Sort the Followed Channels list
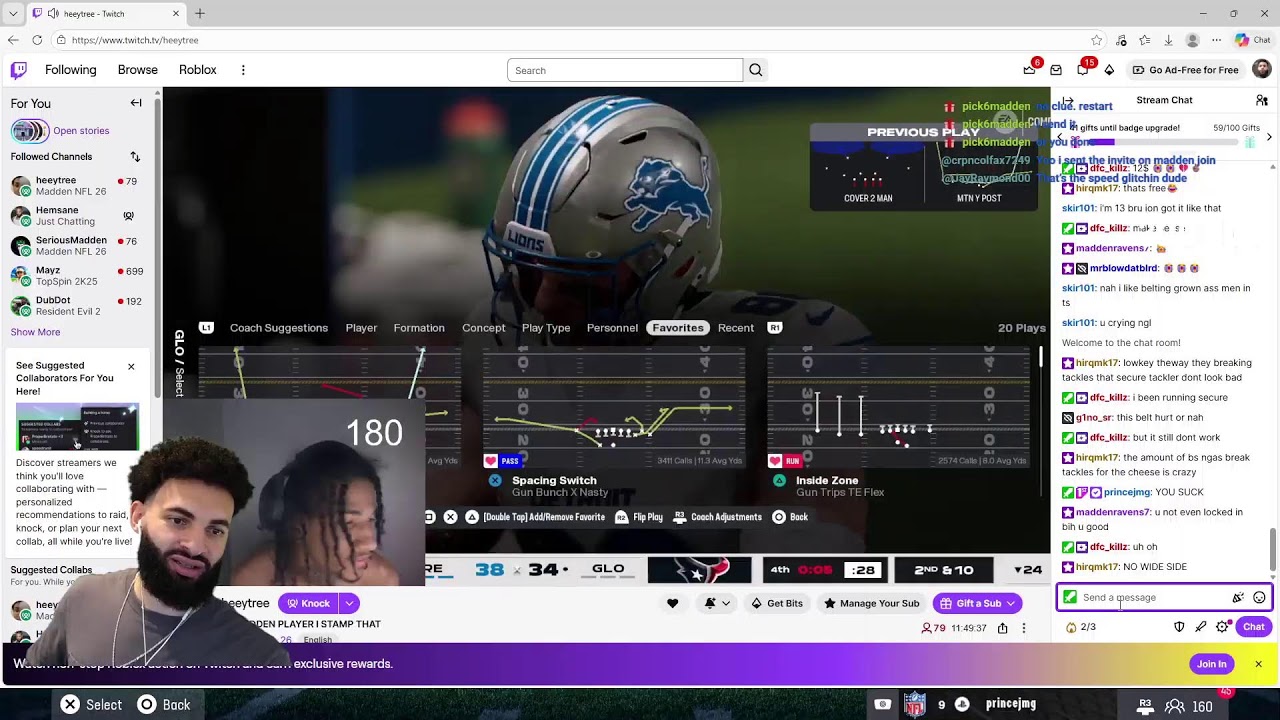 click(x=135, y=157)
